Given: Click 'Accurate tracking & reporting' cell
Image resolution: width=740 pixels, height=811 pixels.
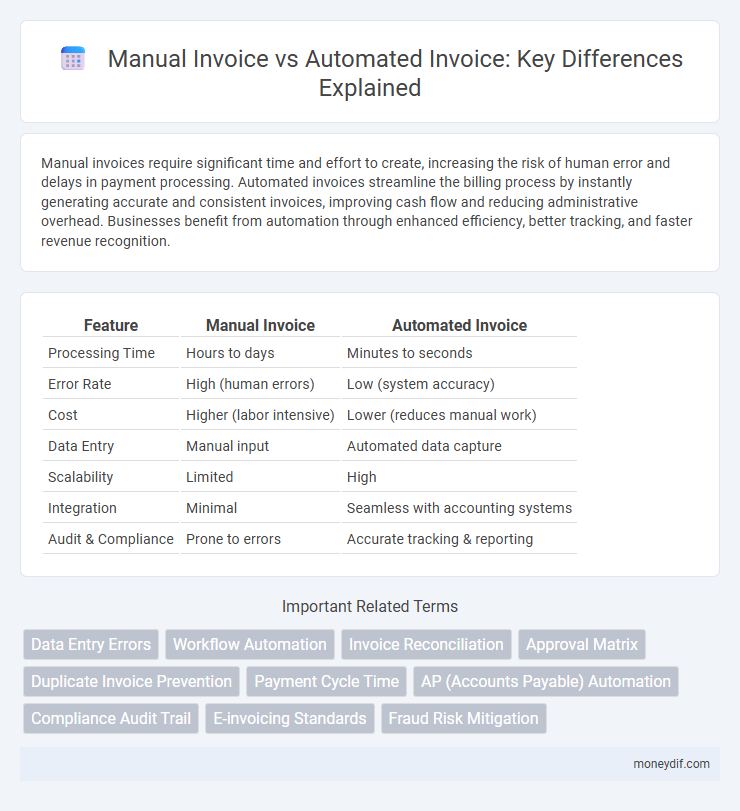Looking at the screenshot, I should [459, 539].
